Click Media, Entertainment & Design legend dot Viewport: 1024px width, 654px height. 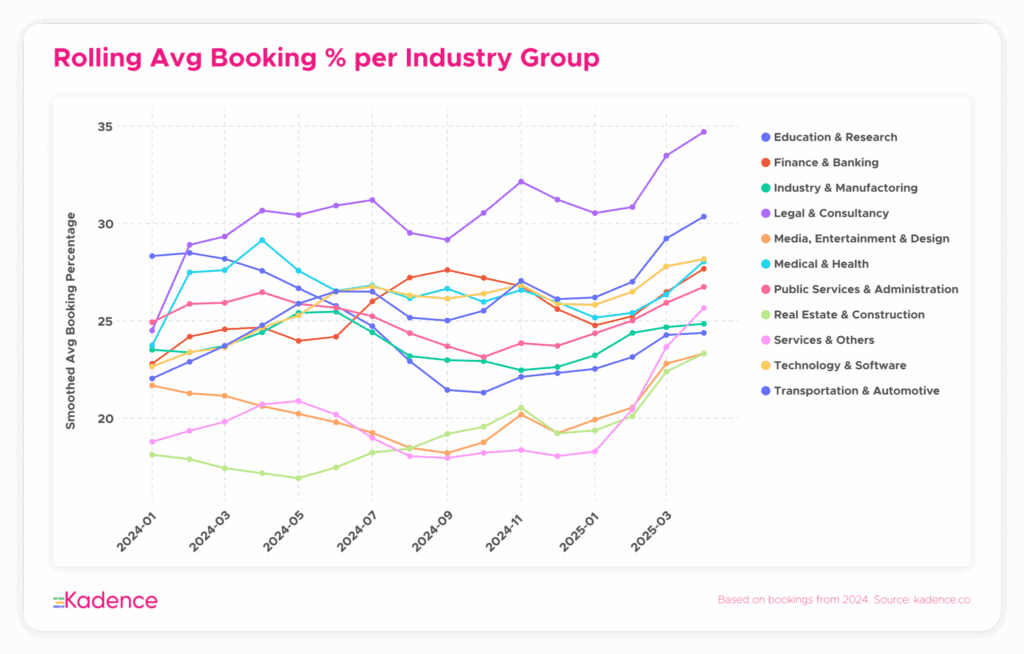pyautogui.click(x=765, y=239)
